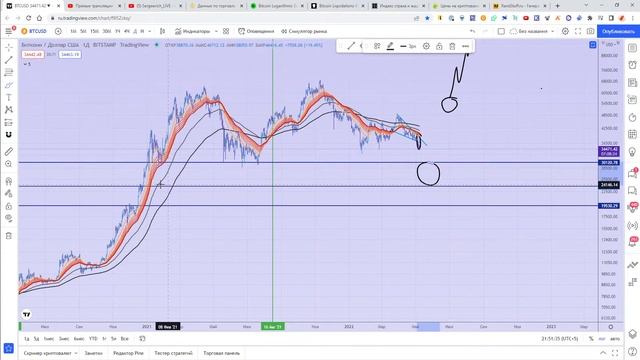The width and height of the screenshot is (640, 360).
Task: Open the forecasting and measurement tools
Action: pos(9,122)
